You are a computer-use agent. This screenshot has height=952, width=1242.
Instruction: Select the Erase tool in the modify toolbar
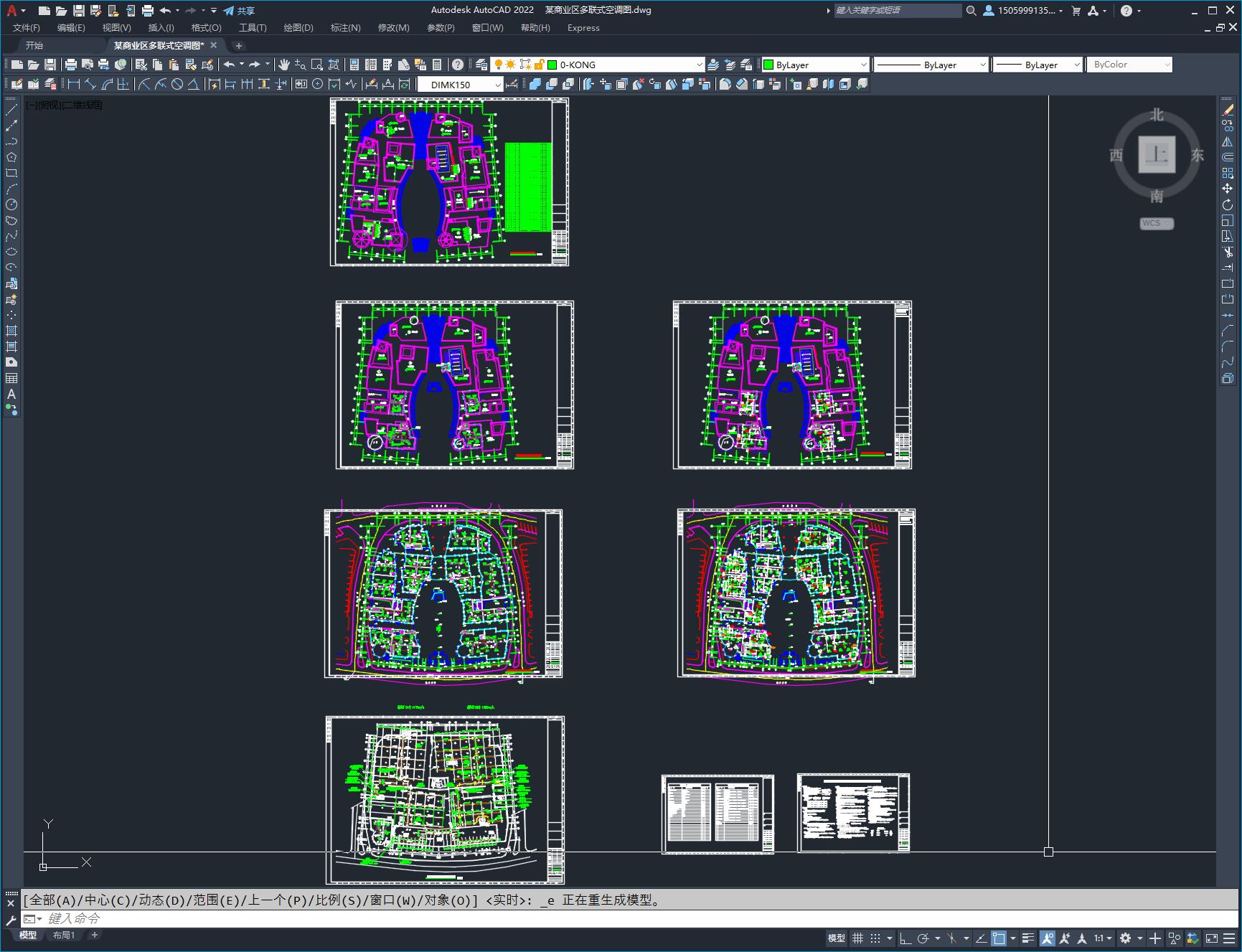[x=1228, y=110]
